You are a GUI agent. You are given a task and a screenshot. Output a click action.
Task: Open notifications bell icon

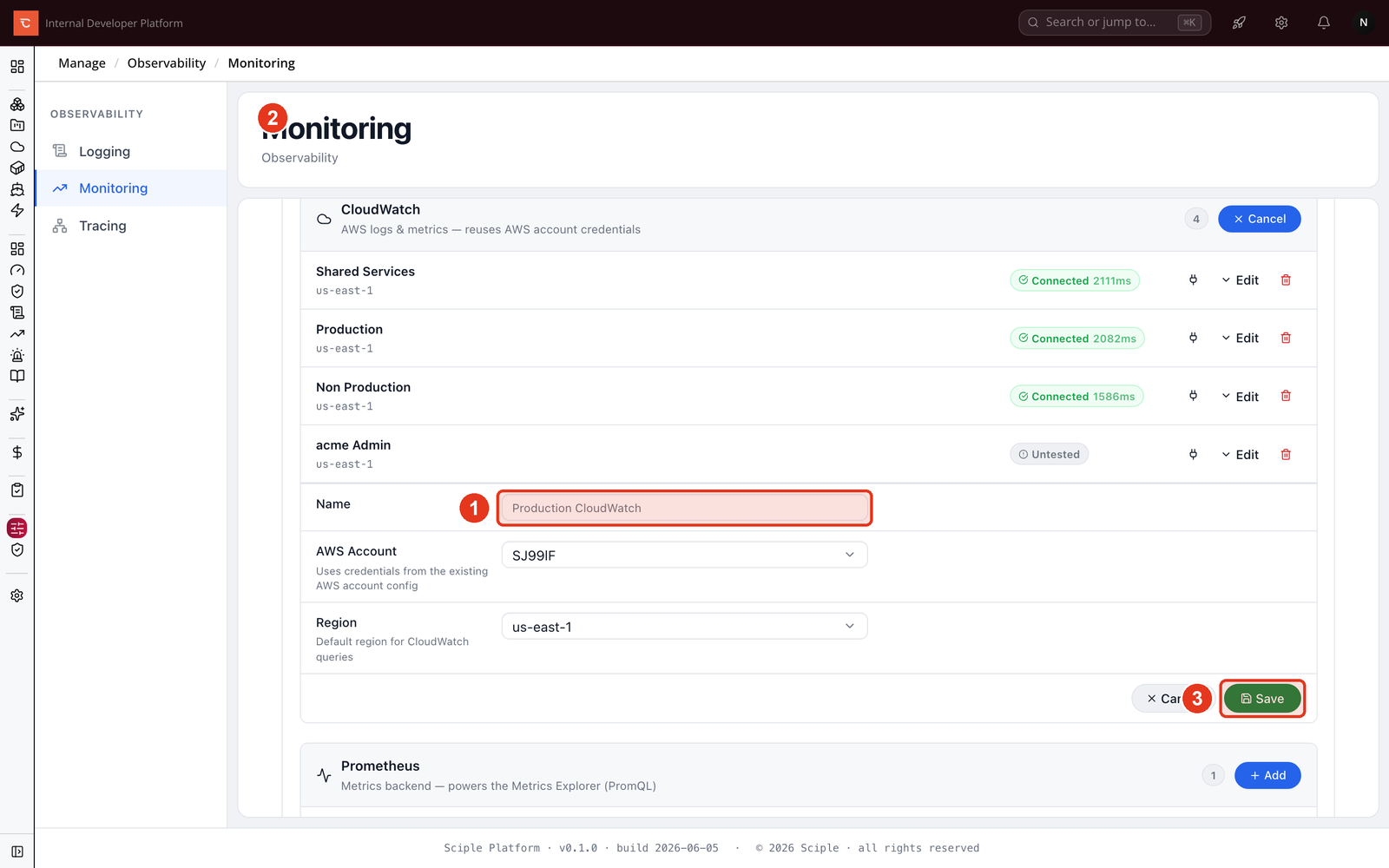[x=1323, y=23]
